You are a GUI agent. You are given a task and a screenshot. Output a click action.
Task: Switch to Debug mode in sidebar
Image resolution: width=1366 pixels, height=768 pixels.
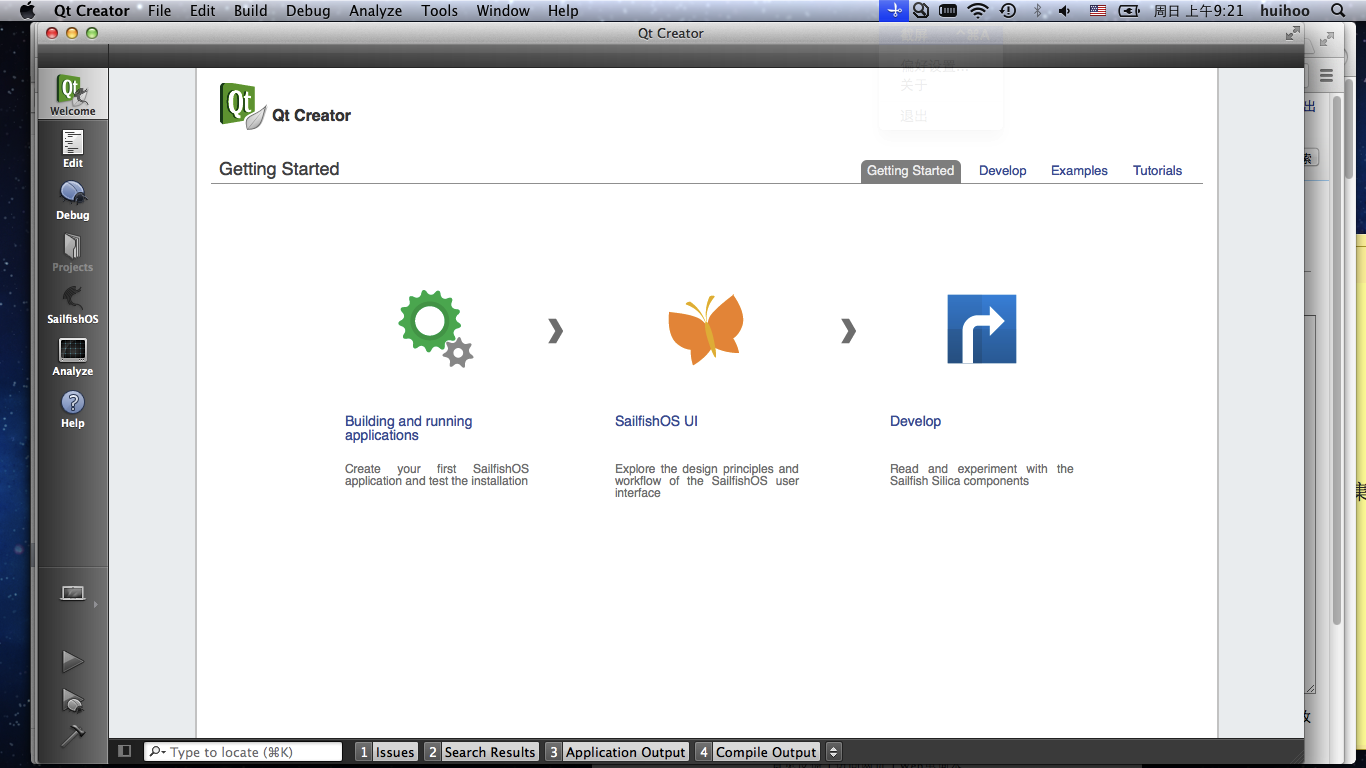coord(73,200)
